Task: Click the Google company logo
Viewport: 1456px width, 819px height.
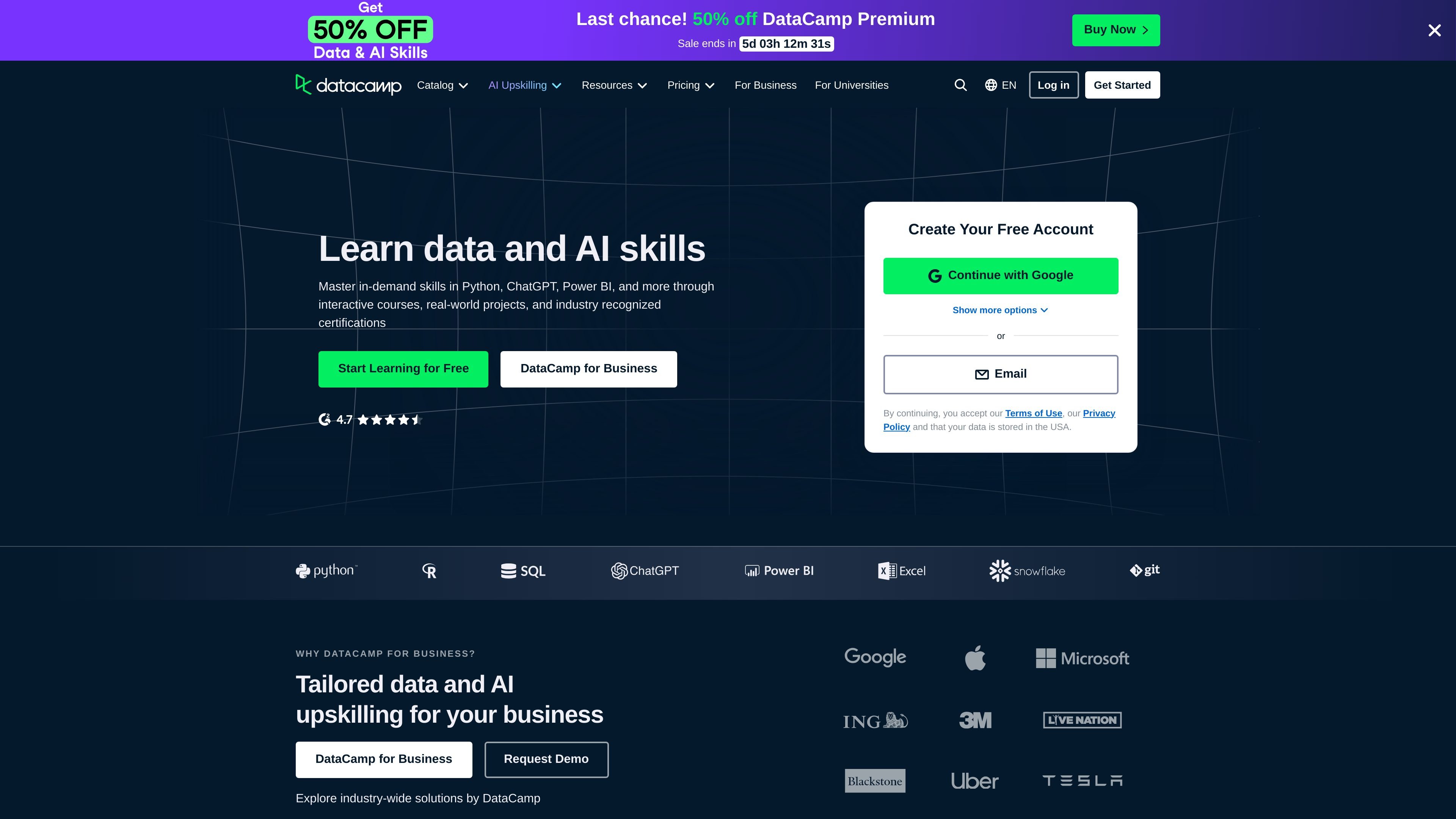Action: [x=875, y=657]
